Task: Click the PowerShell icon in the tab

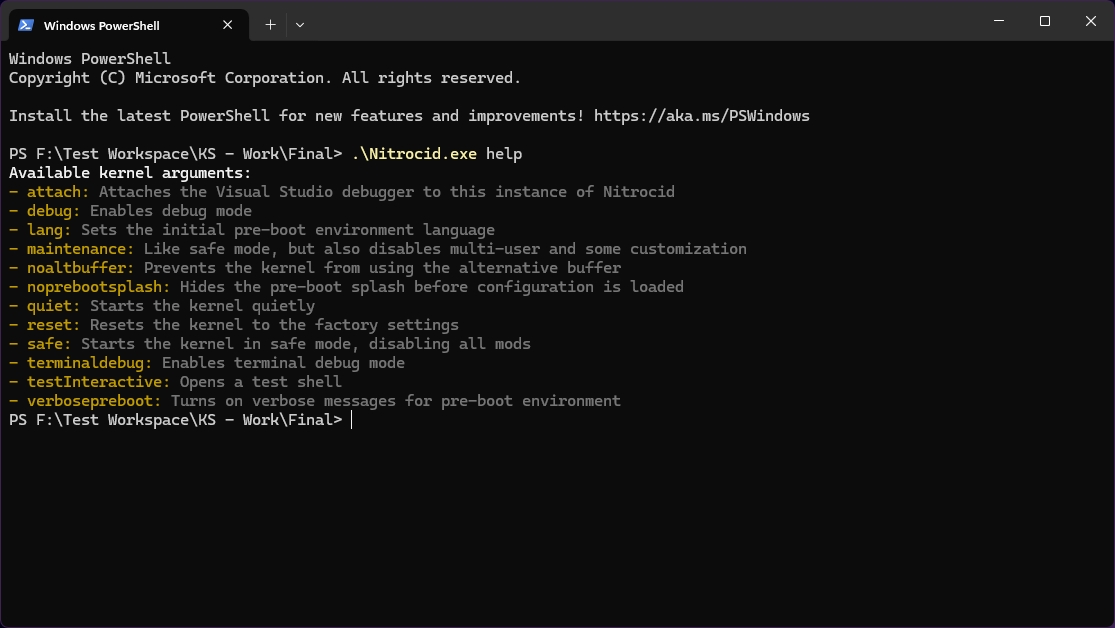Action: (x=26, y=24)
